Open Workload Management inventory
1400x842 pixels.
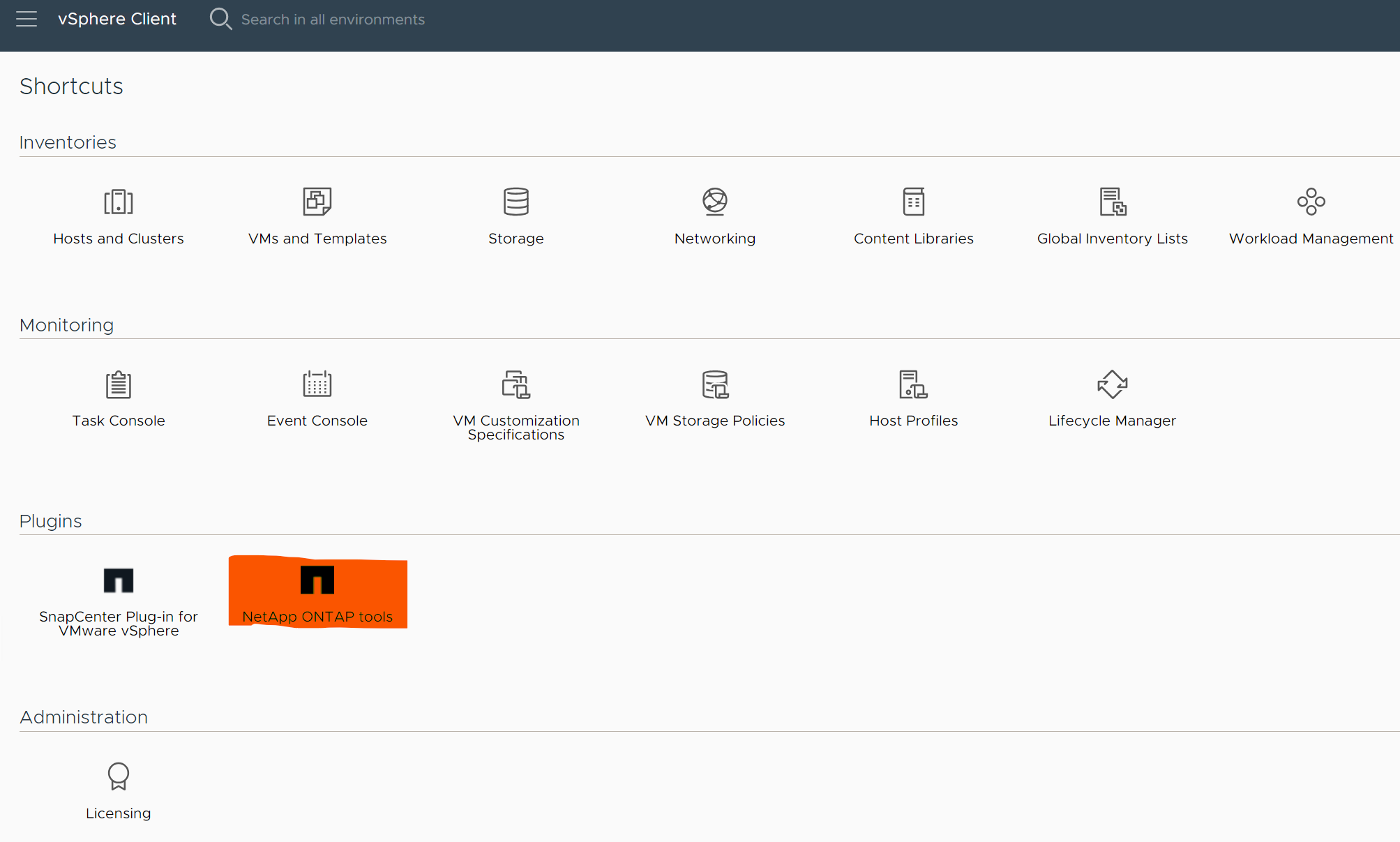(x=1311, y=213)
